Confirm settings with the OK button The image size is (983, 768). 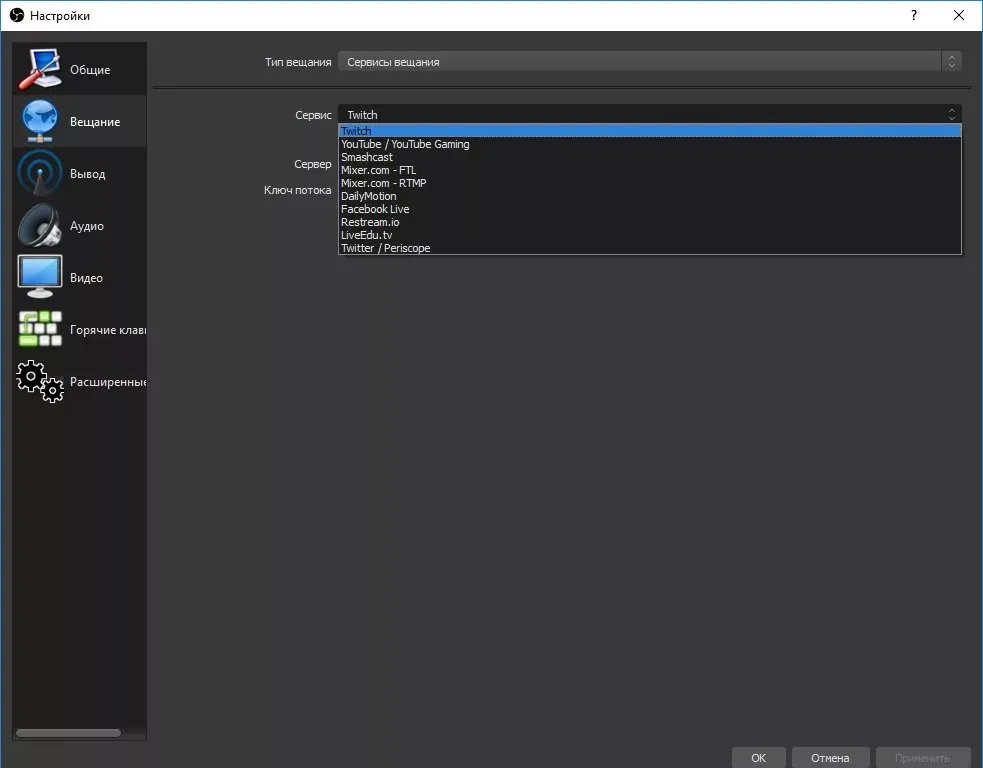coord(759,757)
